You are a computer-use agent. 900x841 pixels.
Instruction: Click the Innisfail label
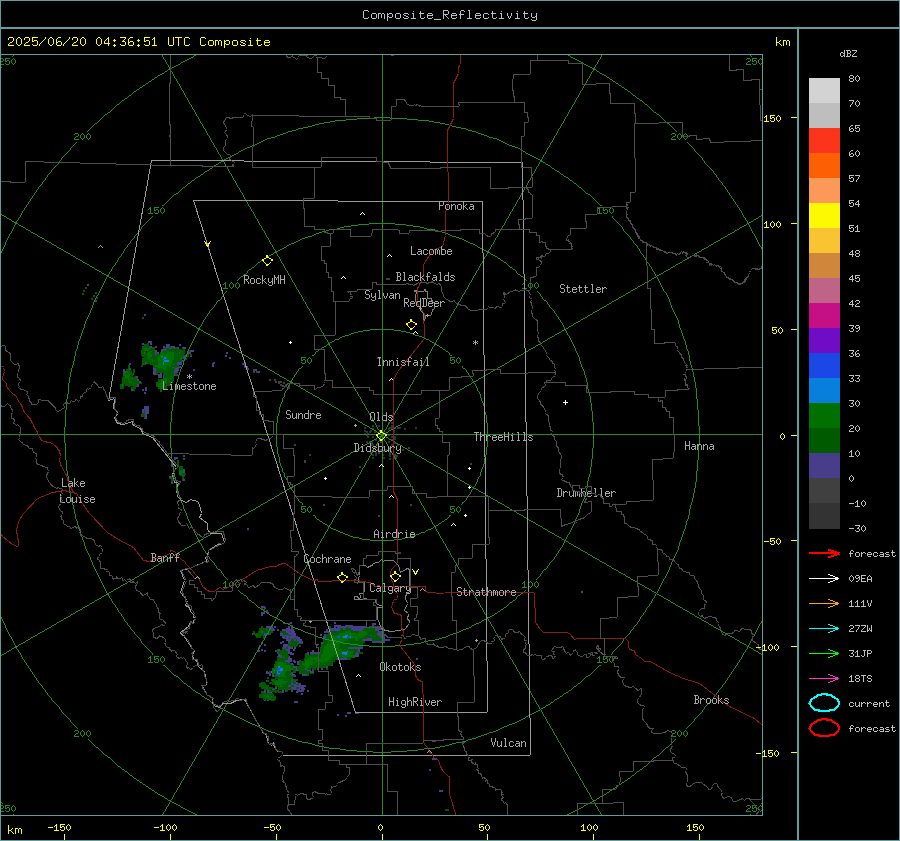[403, 362]
